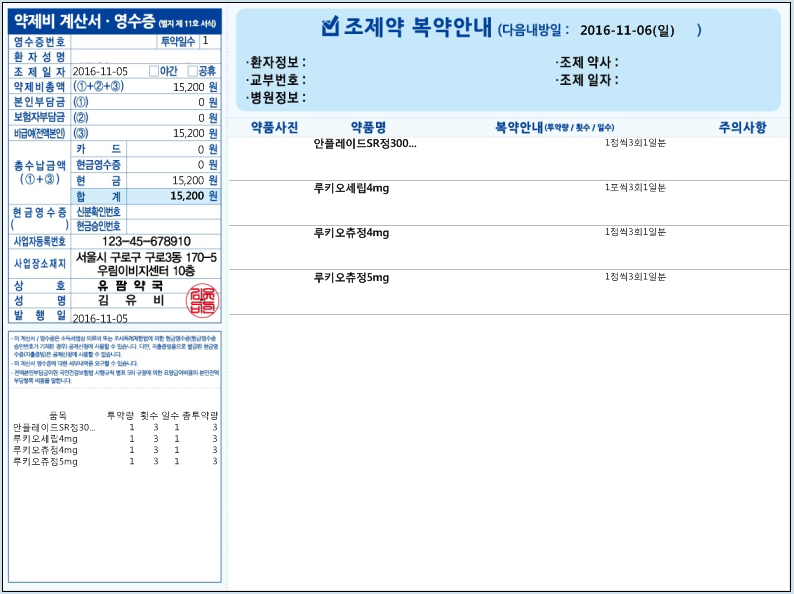The image size is (794, 594).
Task: Click the 영수증번호 empty field
Action: (x=114, y=42)
